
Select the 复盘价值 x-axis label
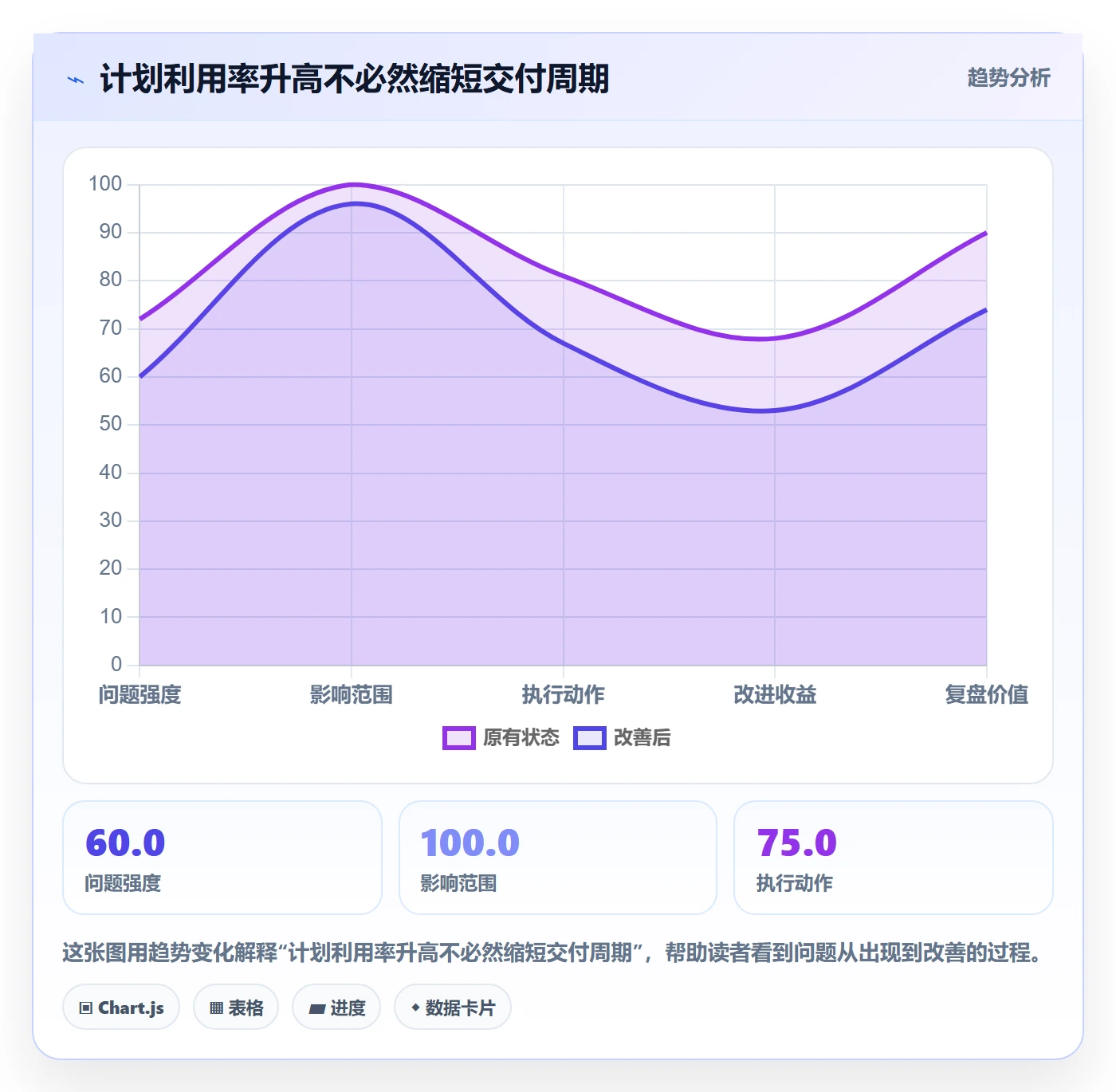pos(987,695)
